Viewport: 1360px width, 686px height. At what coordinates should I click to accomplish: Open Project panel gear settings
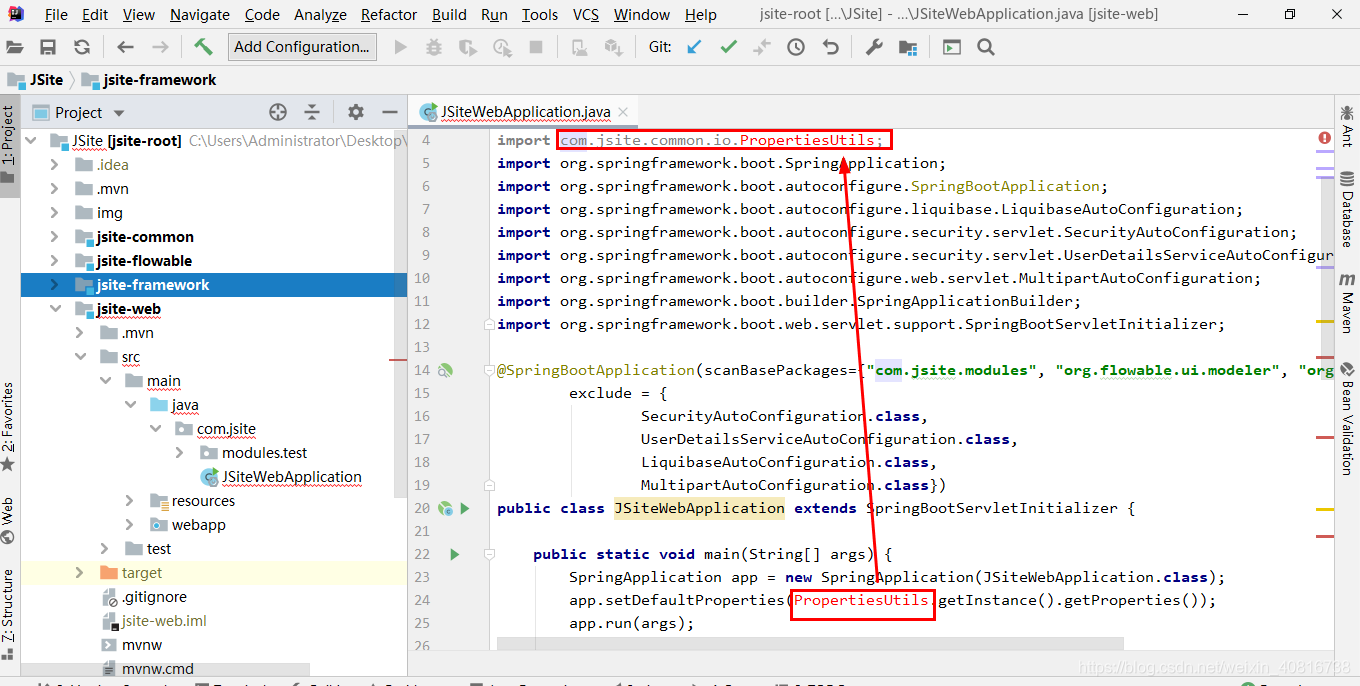coord(355,112)
